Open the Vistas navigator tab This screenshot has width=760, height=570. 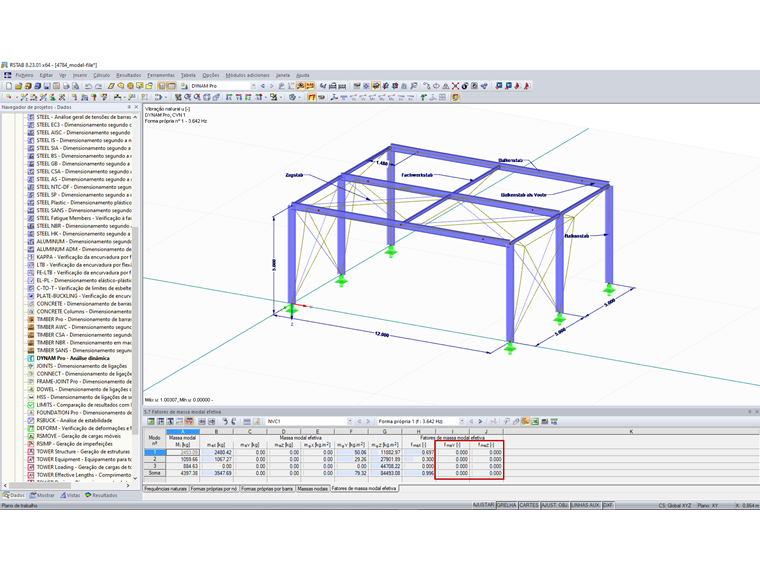[70, 495]
